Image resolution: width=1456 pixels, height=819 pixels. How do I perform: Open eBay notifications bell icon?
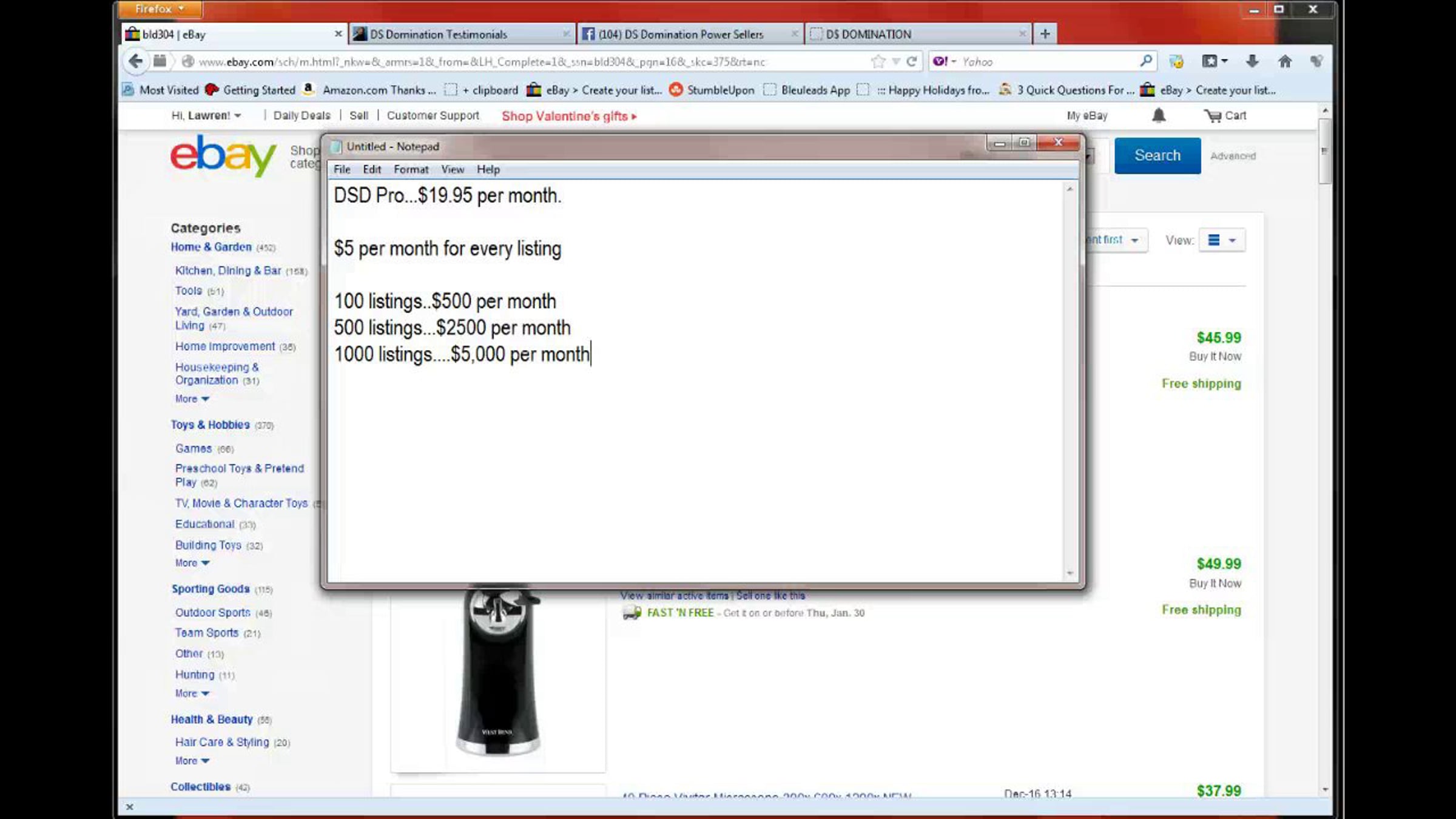click(1159, 115)
